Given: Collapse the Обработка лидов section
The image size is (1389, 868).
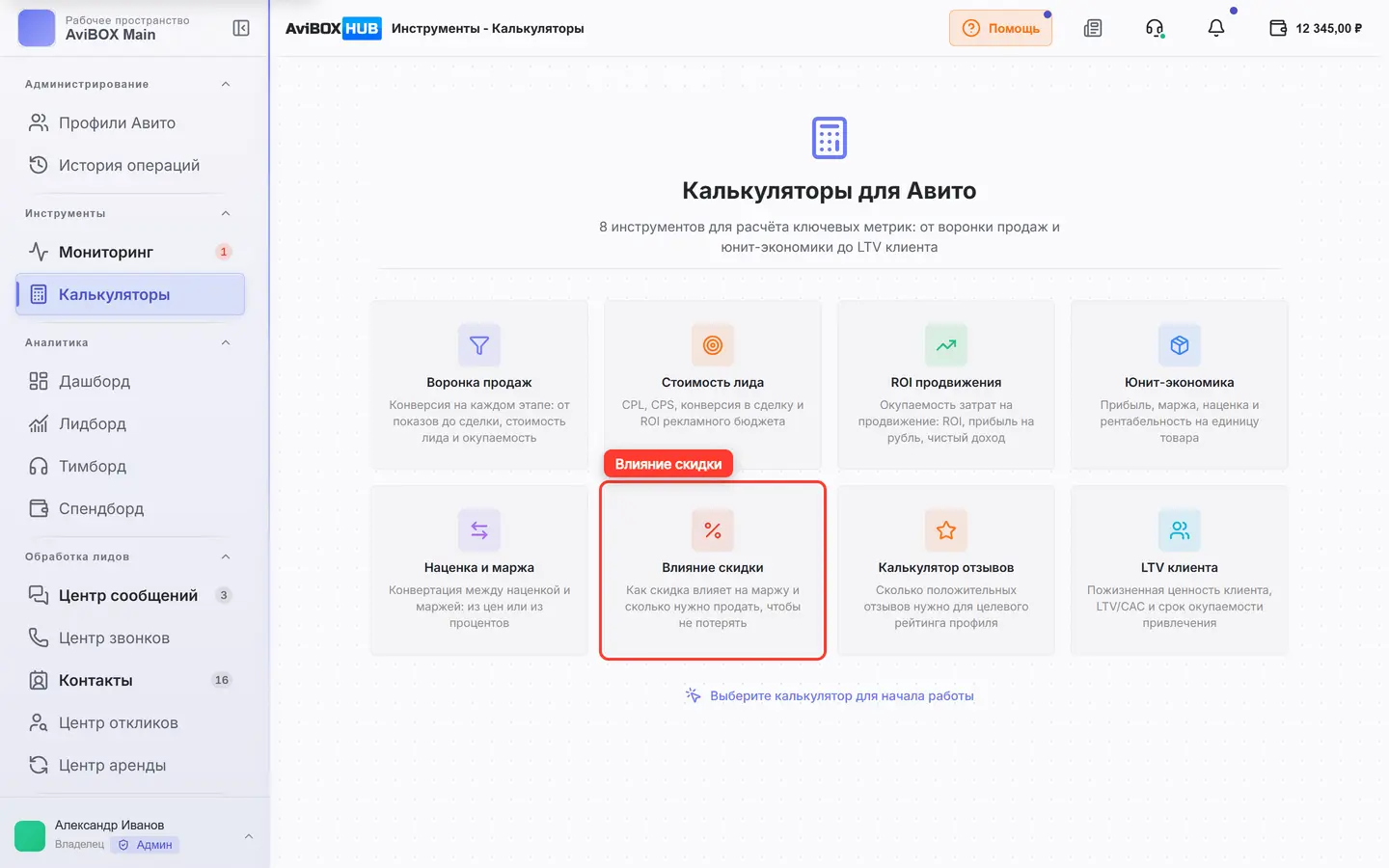Looking at the screenshot, I should 226,556.
